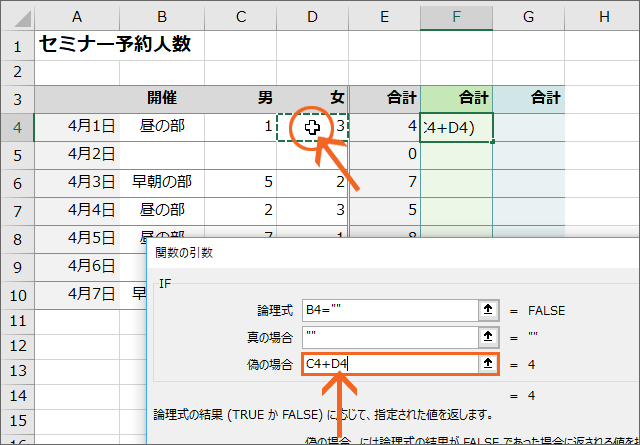Click cell E5 showing 0

pyautogui.click(x=384, y=155)
